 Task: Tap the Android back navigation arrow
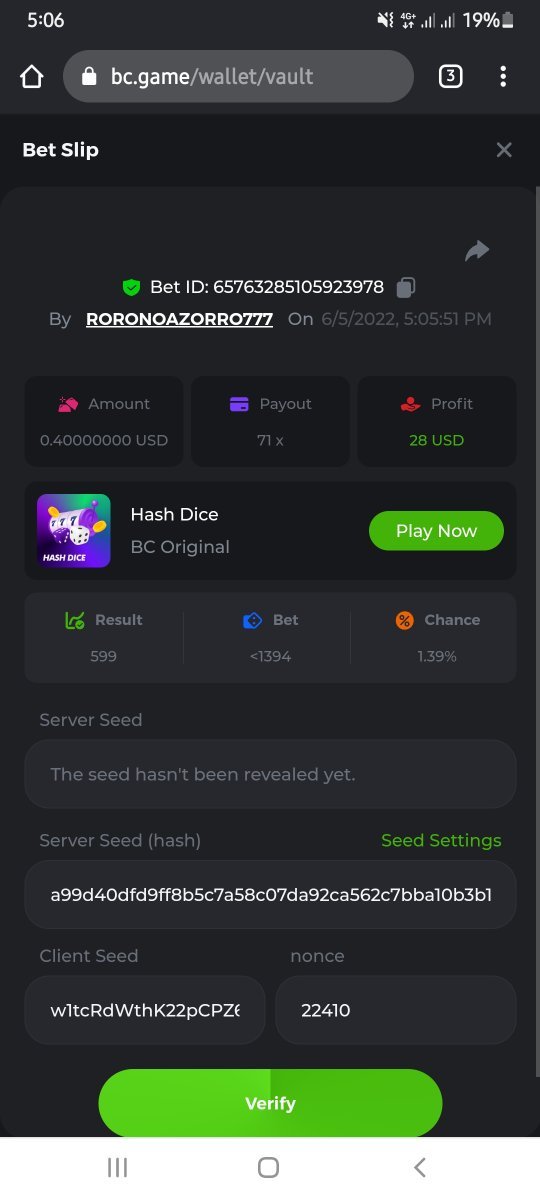pos(420,1168)
